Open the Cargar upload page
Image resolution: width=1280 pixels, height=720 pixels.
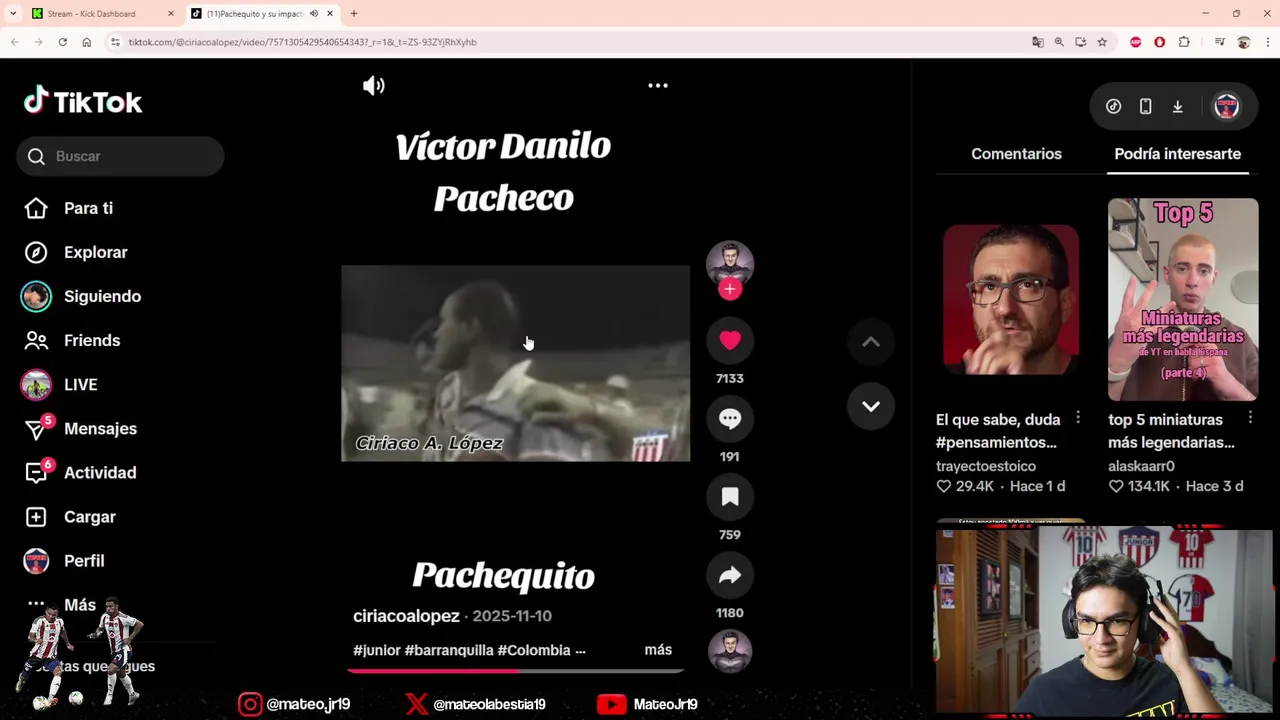(90, 516)
